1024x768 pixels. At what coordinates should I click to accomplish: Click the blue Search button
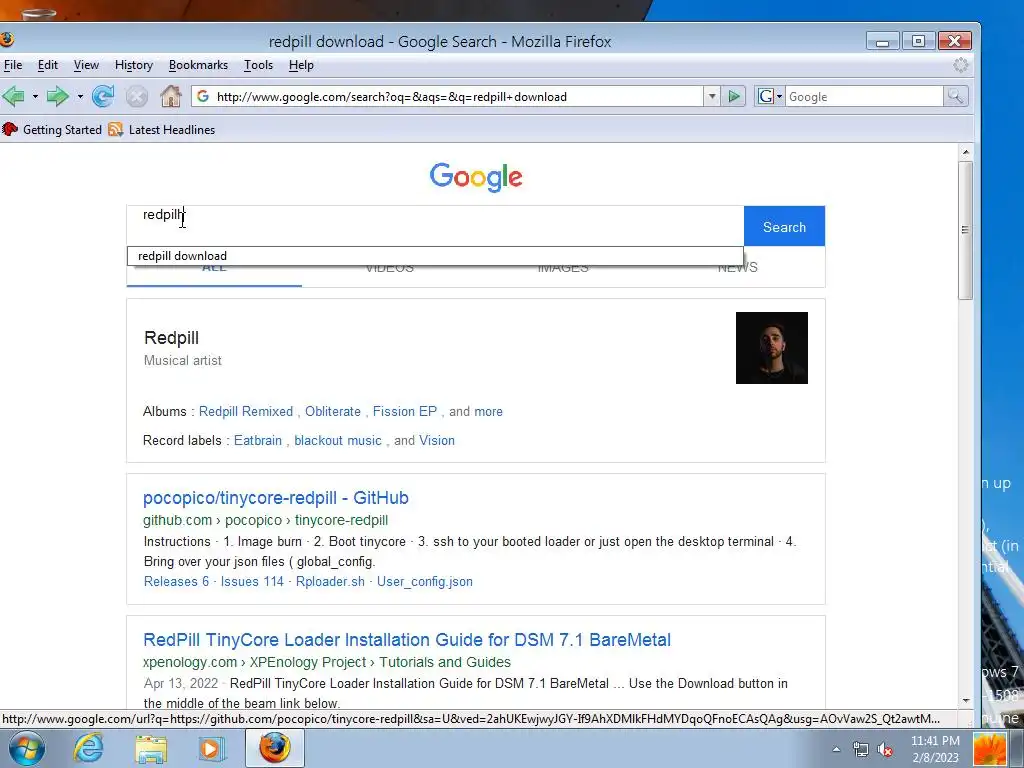point(784,227)
